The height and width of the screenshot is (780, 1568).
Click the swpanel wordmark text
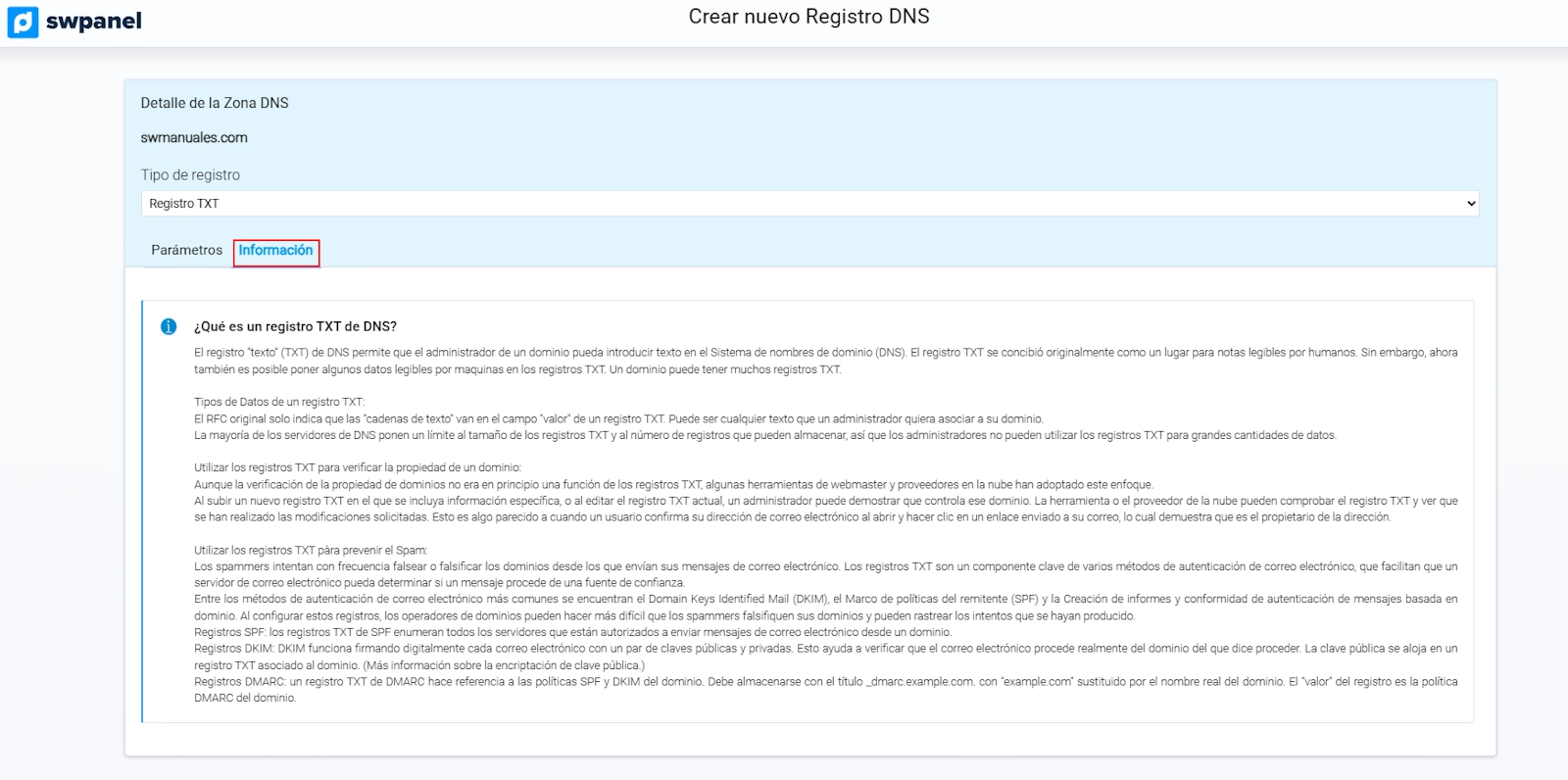pos(93,22)
